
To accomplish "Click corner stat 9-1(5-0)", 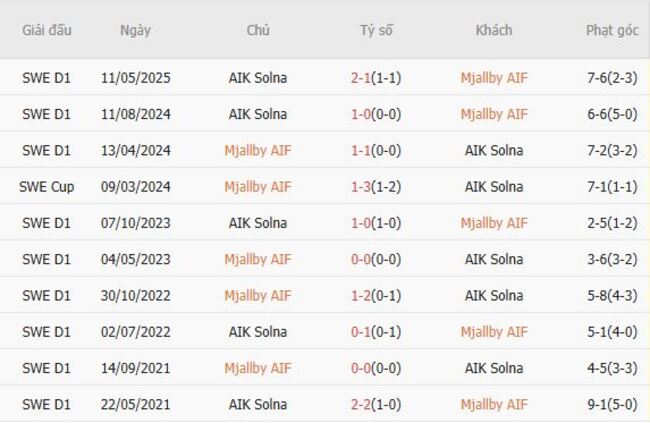I will tap(612, 405).
